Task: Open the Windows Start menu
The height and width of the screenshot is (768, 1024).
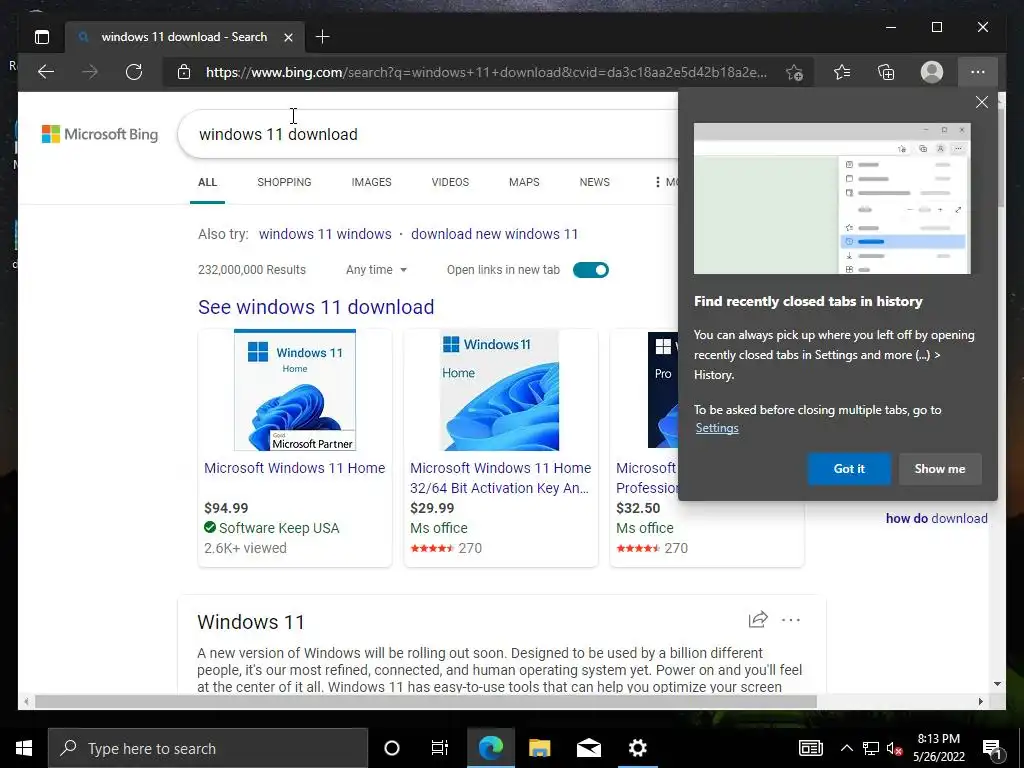Action: pyautogui.click(x=24, y=748)
